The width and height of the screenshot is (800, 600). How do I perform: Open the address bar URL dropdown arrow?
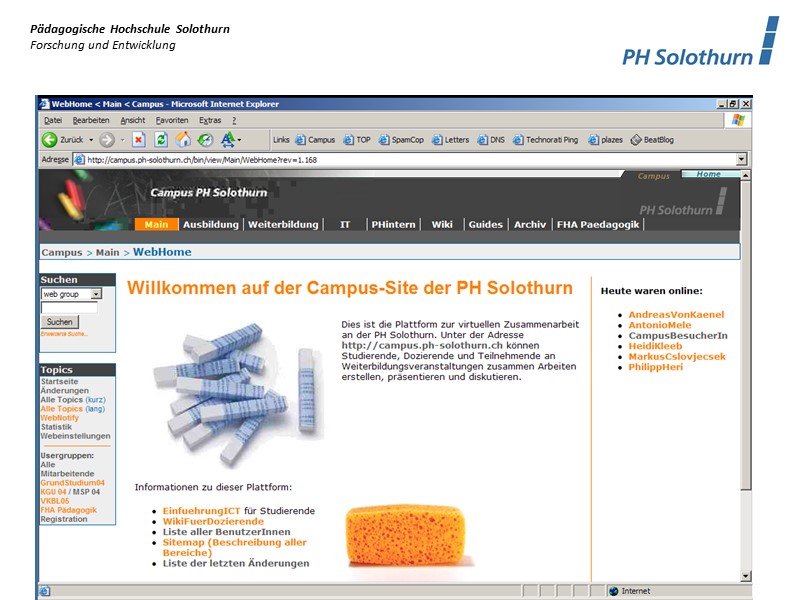(x=741, y=159)
